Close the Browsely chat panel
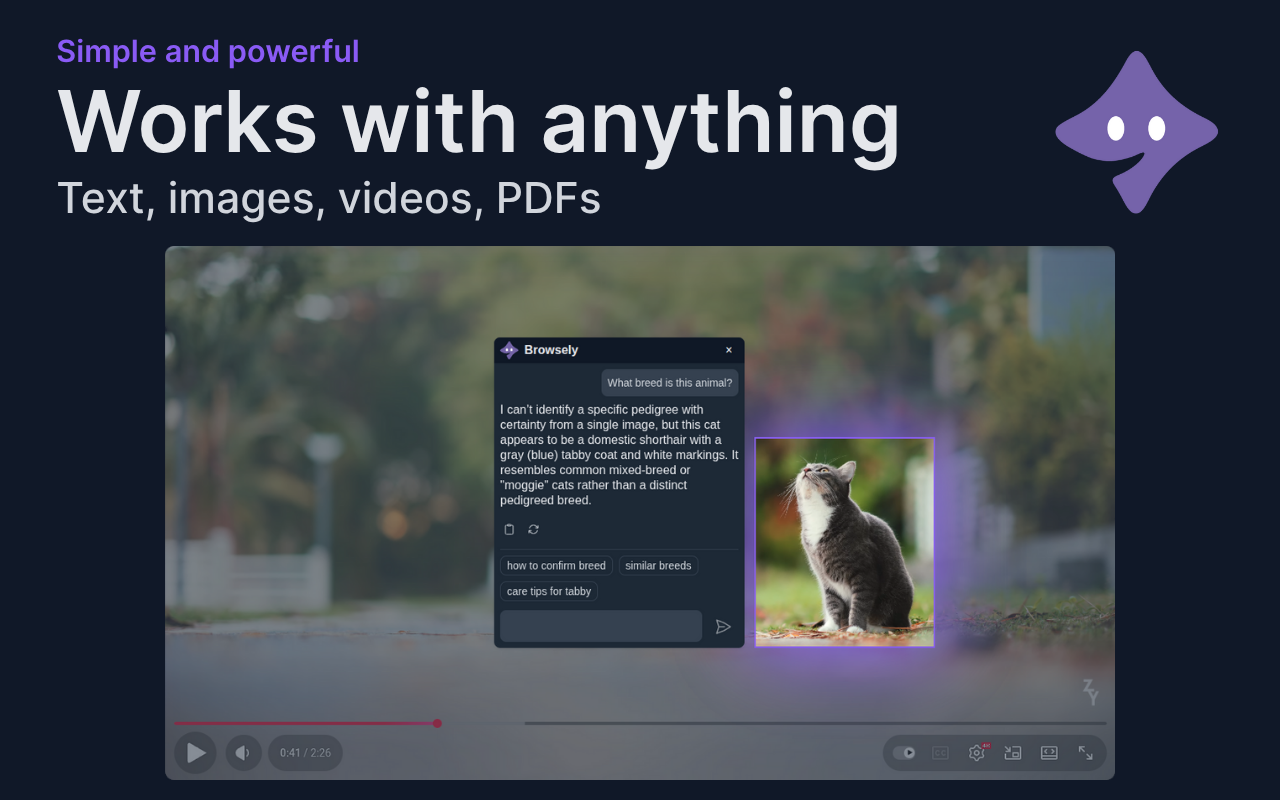Viewport: 1280px width, 800px height. (729, 350)
